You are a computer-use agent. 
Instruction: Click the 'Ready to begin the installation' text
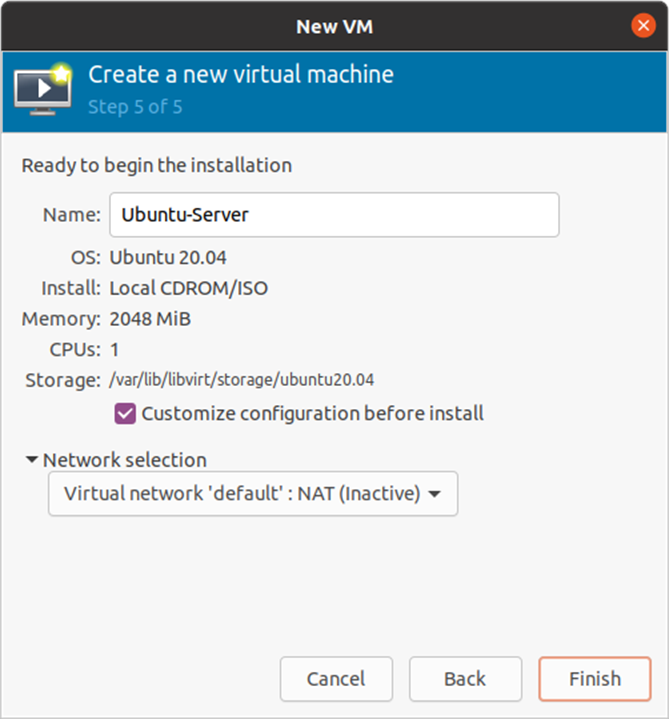157,165
